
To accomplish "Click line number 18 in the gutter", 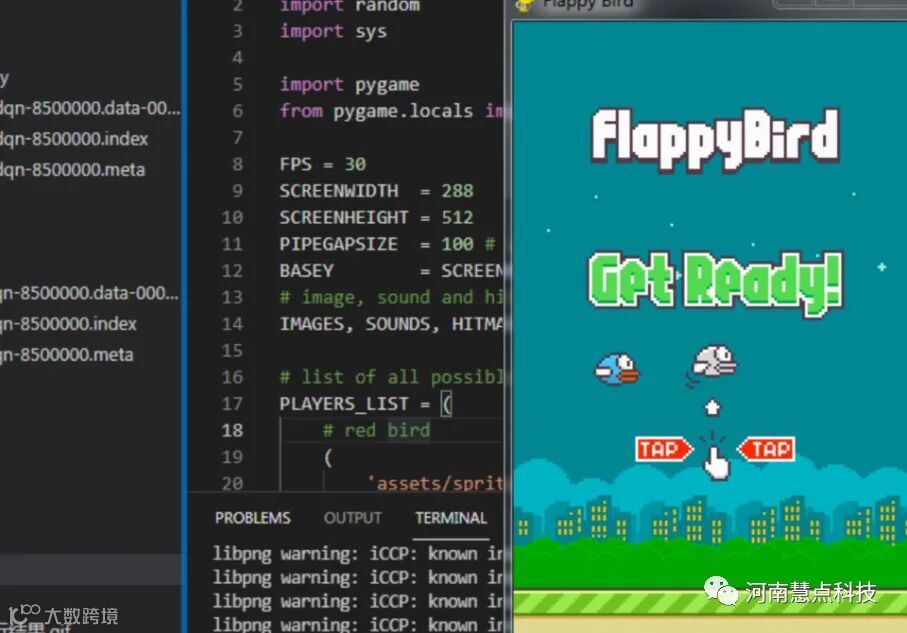I will pyautogui.click(x=232, y=430).
